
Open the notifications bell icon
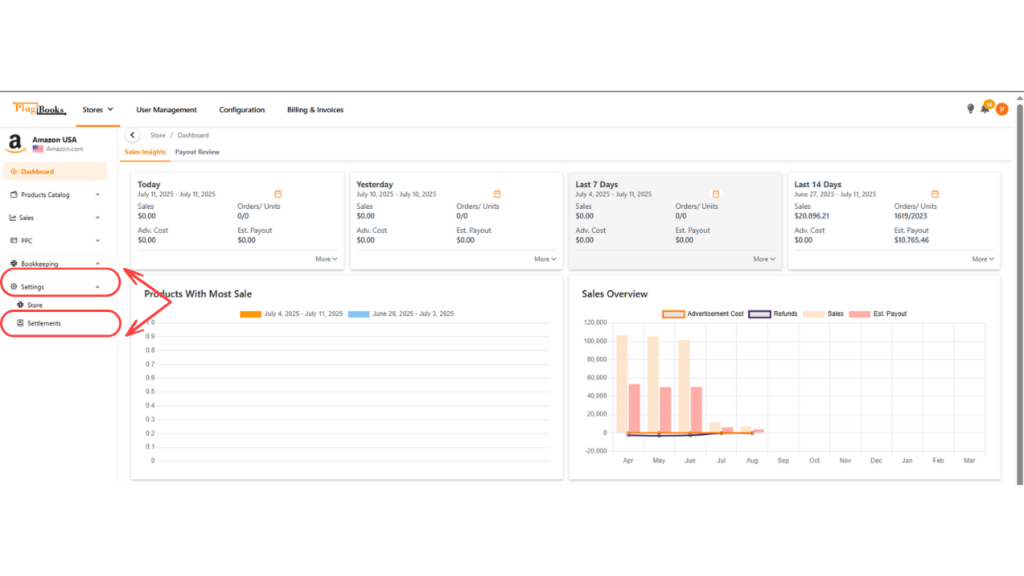tap(985, 109)
